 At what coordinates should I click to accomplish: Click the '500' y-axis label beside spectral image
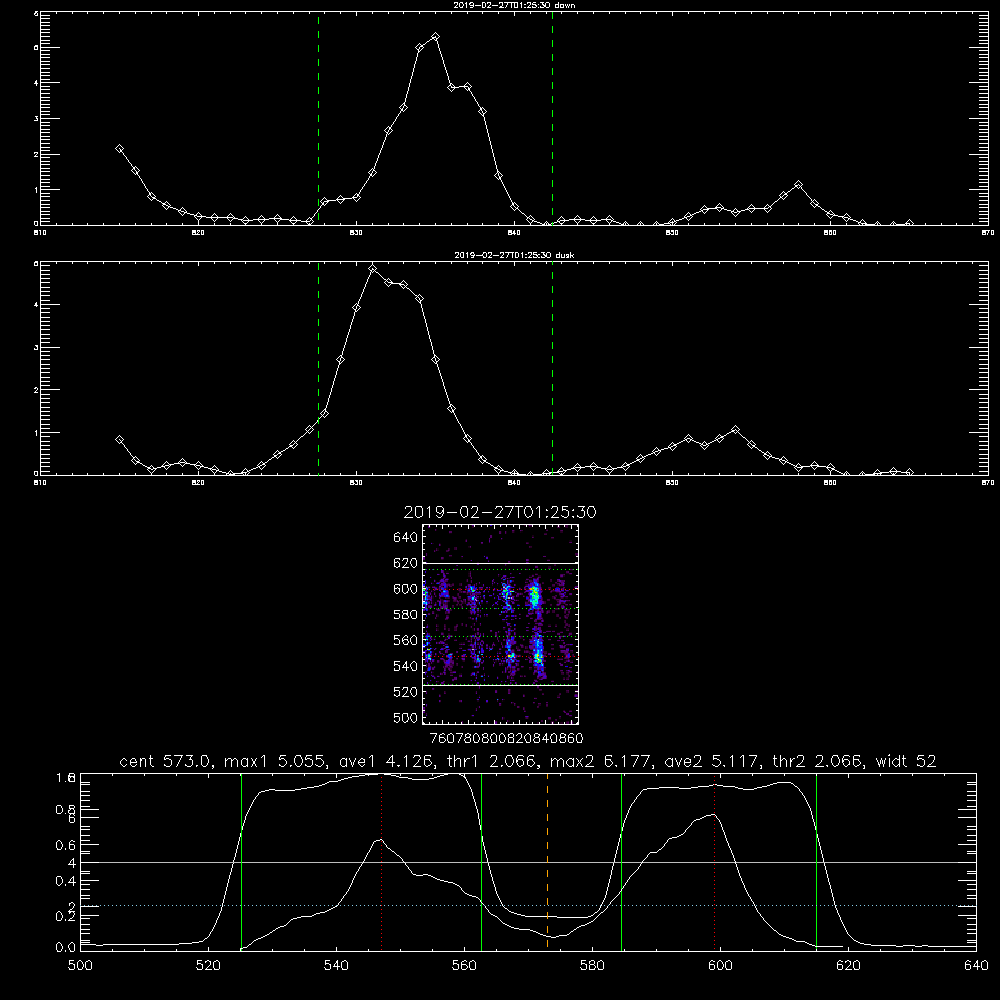pyautogui.click(x=406, y=718)
